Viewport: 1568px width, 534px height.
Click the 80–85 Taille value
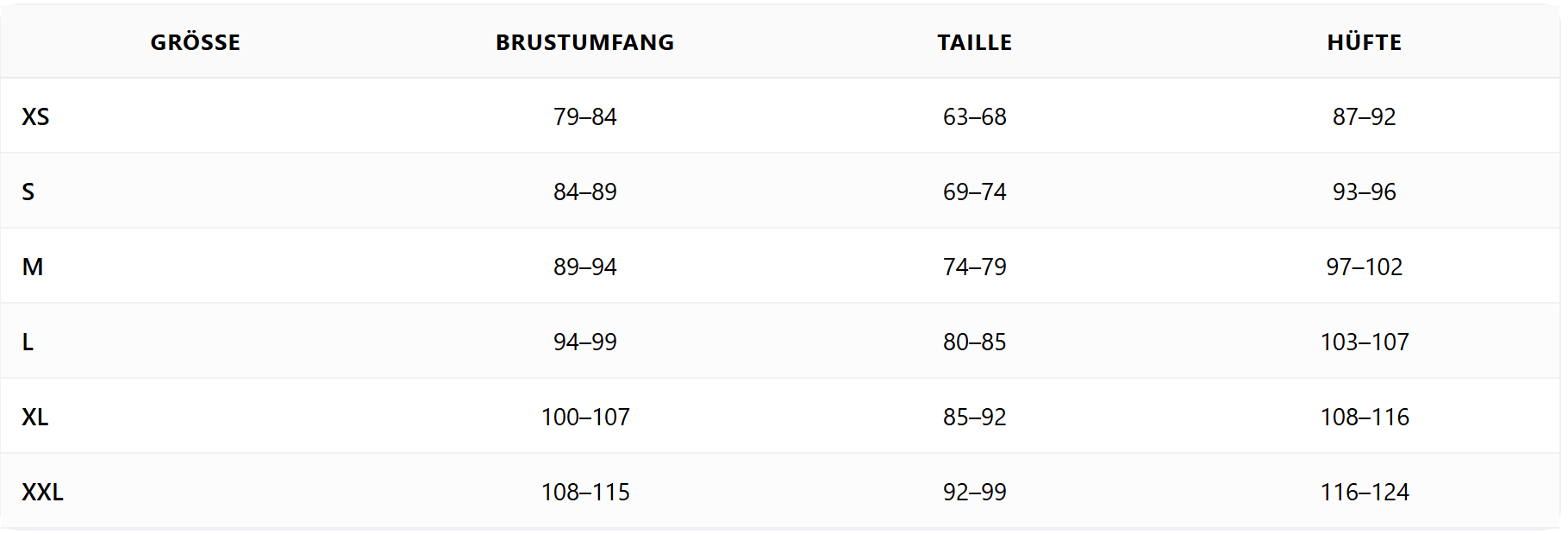tap(974, 342)
